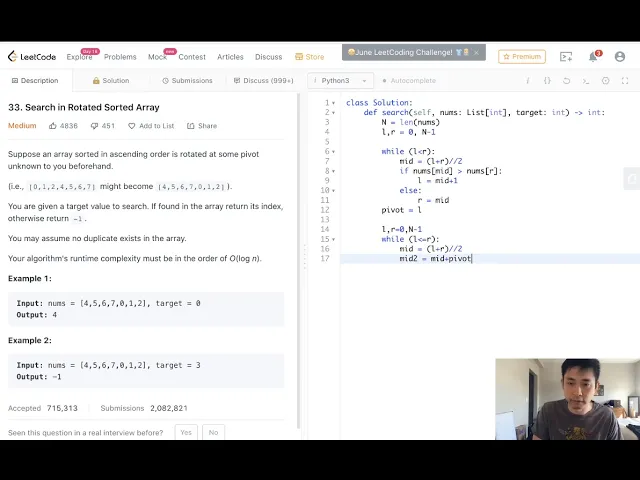The height and width of the screenshot is (480, 640).
Task: Answer No to interview question prompt
Action: pyautogui.click(x=213, y=432)
